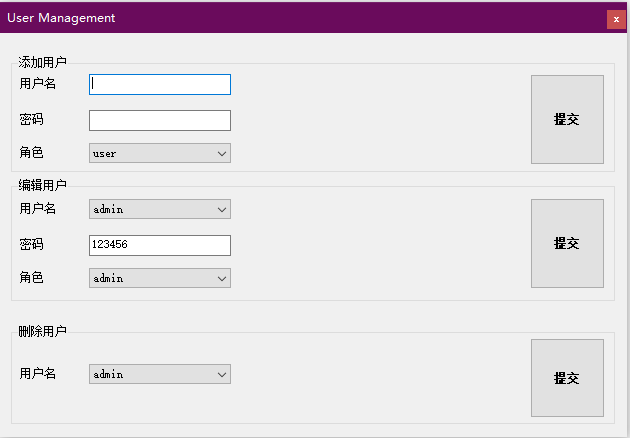Click the User Management title bar
Image resolution: width=630 pixels, height=438 pixels.
(300, 18)
